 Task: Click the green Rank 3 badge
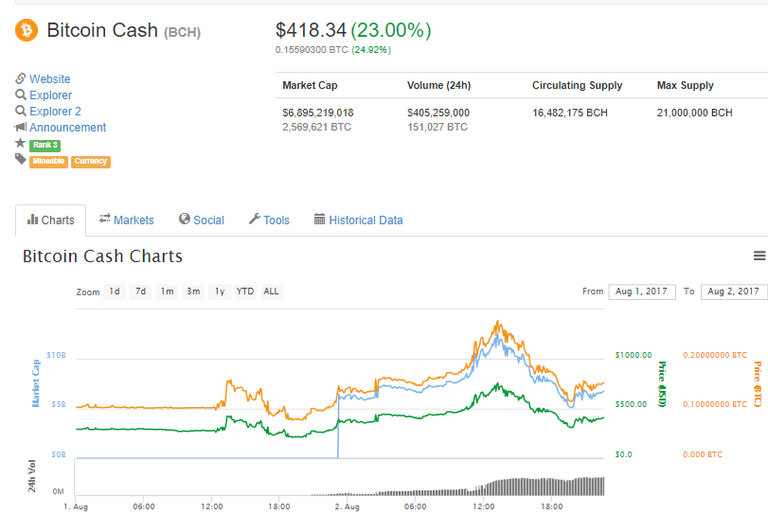click(x=45, y=145)
